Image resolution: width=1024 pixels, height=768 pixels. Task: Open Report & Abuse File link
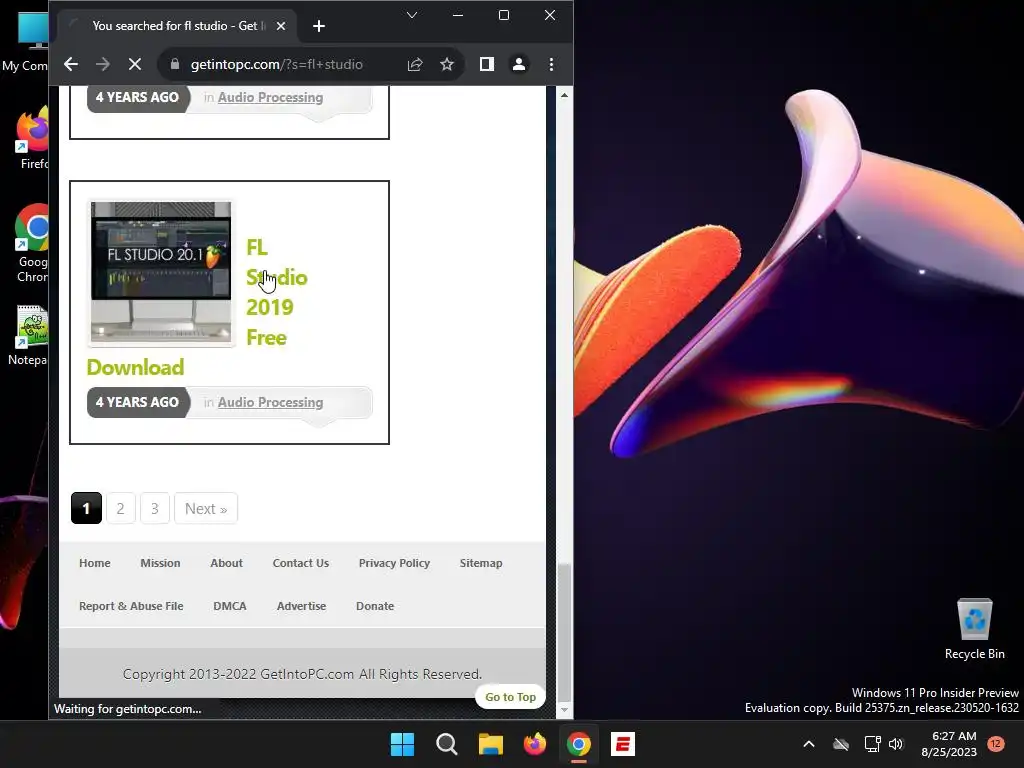pyautogui.click(x=131, y=606)
